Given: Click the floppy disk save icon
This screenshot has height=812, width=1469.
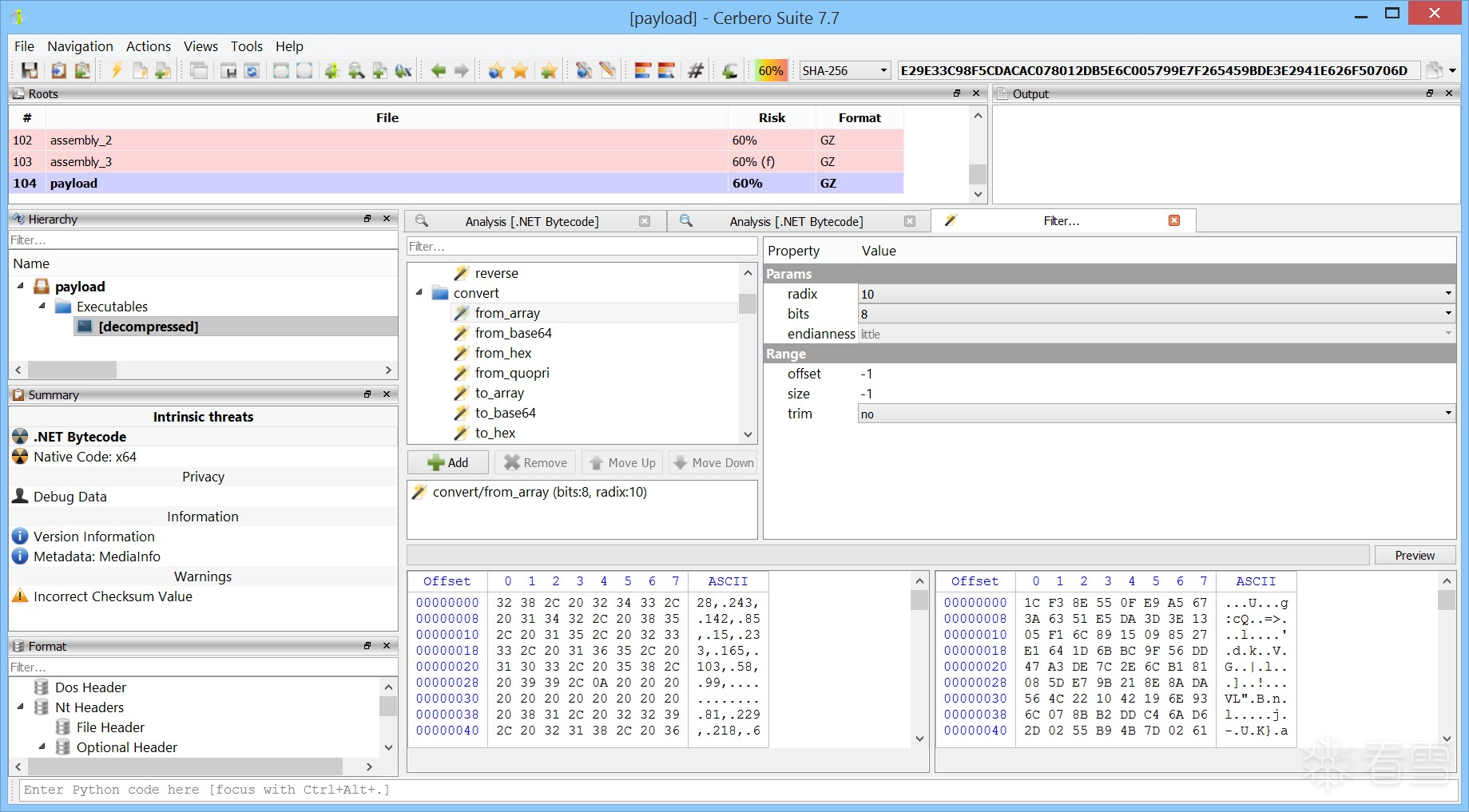Looking at the screenshot, I should (x=30, y=70).
